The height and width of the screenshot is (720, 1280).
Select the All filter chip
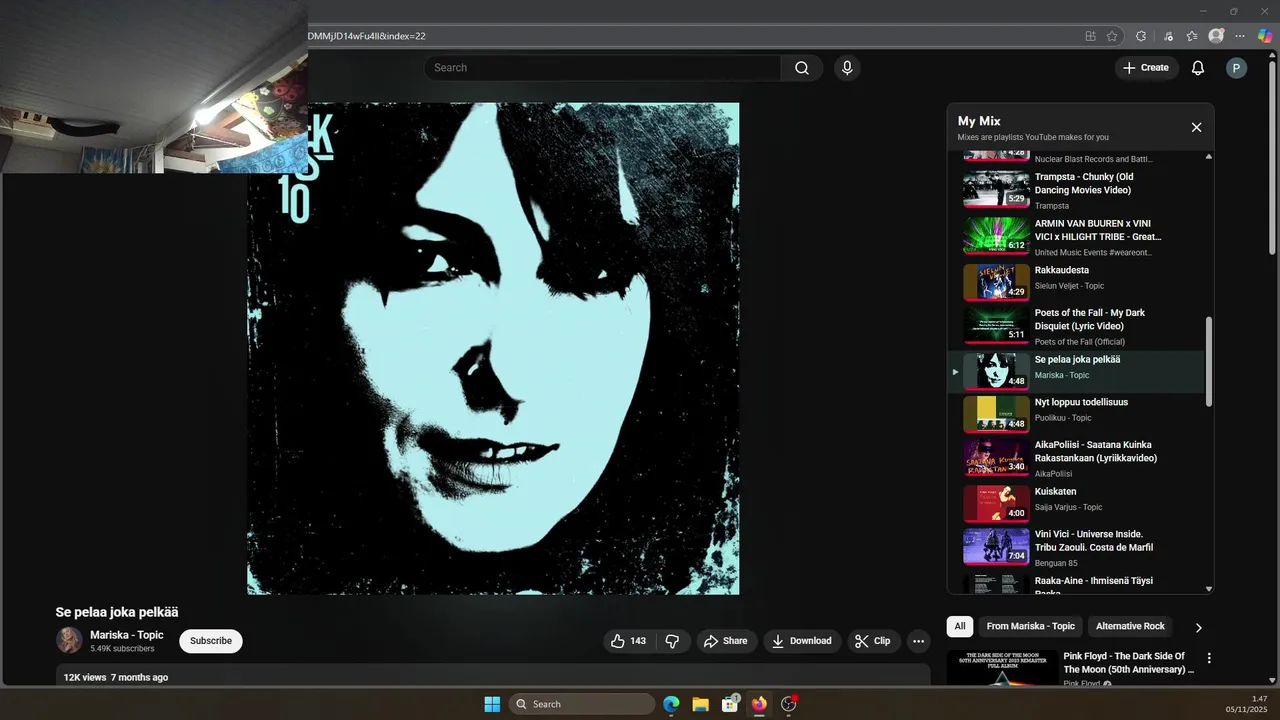click(x=960, y=626)
